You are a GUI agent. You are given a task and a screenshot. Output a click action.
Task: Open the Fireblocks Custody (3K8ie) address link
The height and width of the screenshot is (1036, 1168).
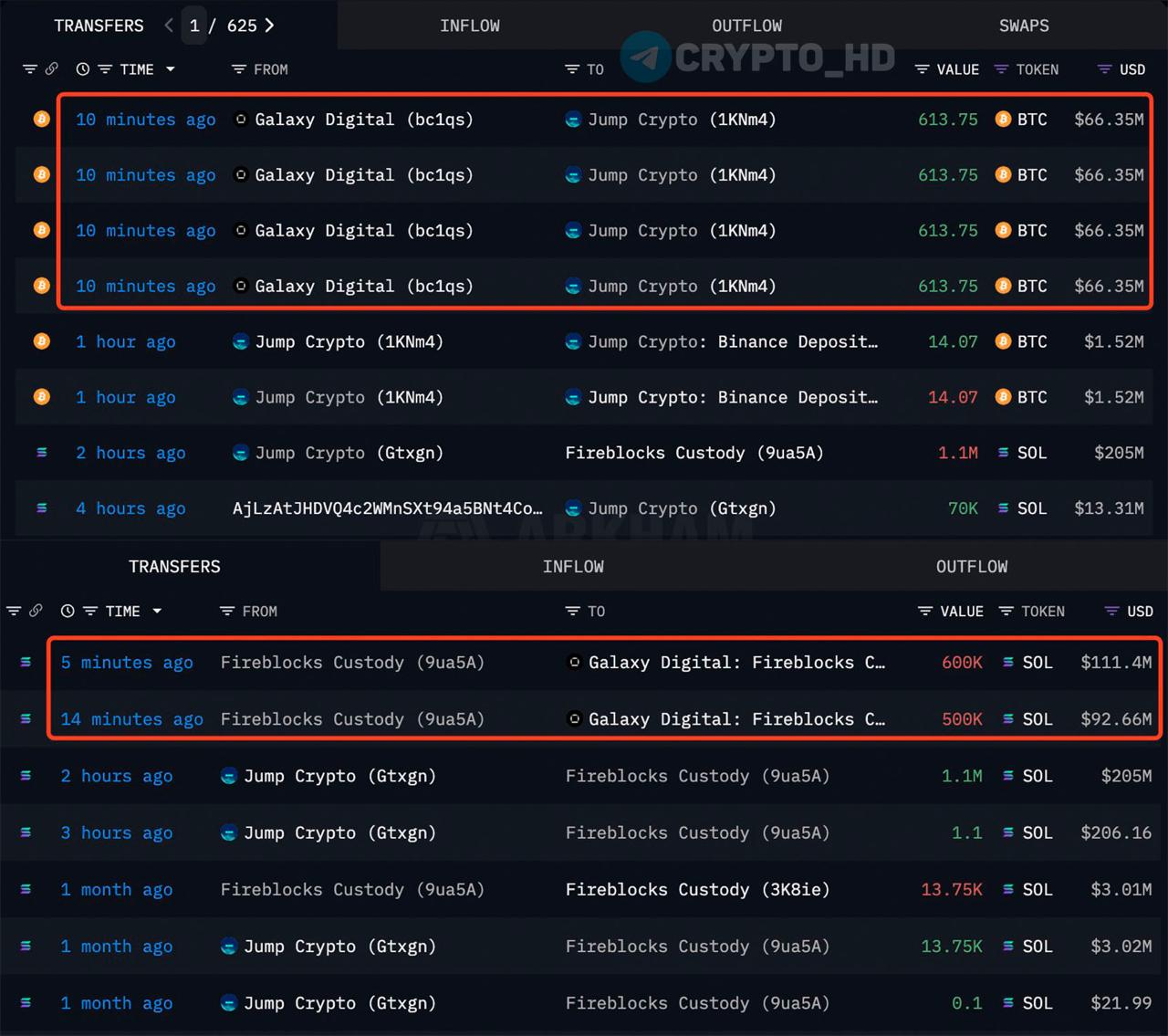(697, 890)
